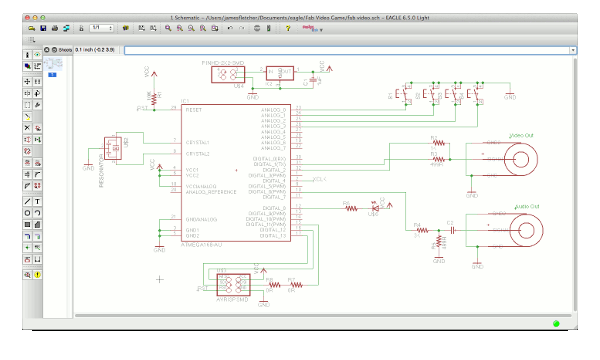Switch to the board editor icon
Viewport: 600px width, 360px height.
pyautogui.click(x=81, y=28)
